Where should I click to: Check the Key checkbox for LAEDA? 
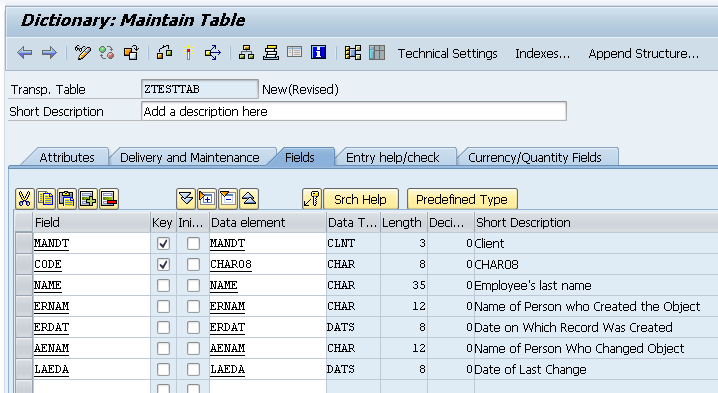pyautogui.click(x=163, y=370)
